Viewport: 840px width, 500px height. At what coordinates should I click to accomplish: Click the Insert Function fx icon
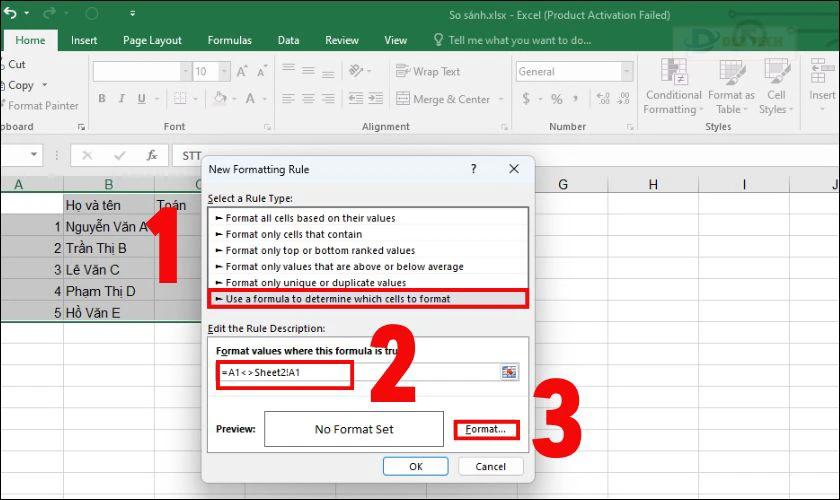tap(152, 155)
